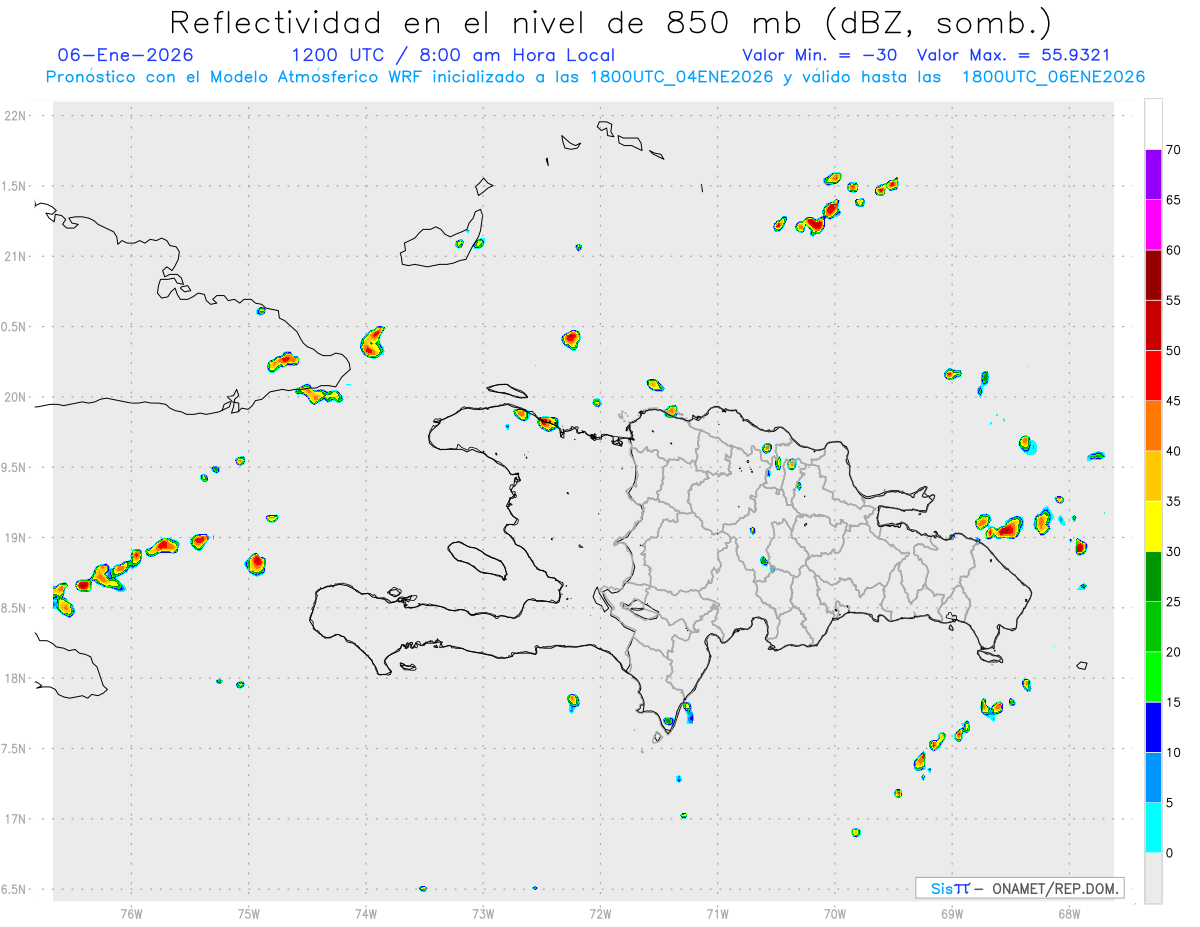
Task: Click the '72W' longitude label
Action: (x=600, y=913)
